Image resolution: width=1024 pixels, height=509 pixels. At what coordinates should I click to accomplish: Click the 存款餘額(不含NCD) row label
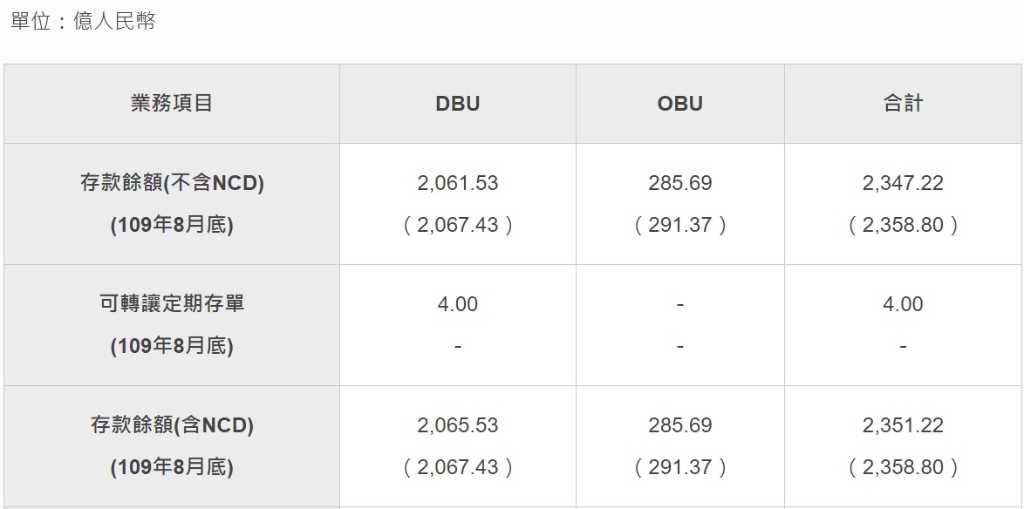pos(172,183)
